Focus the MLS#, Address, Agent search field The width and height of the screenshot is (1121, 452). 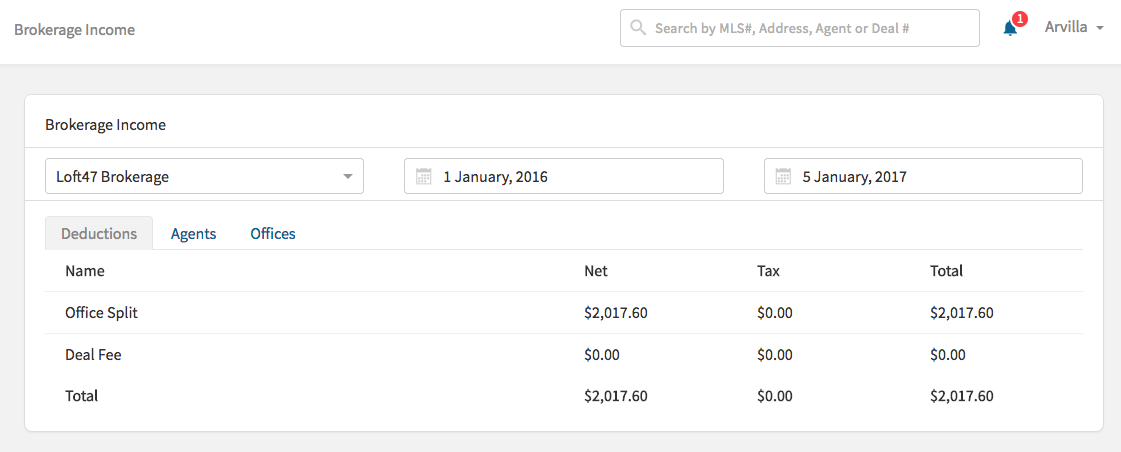[x=810, y=29]
